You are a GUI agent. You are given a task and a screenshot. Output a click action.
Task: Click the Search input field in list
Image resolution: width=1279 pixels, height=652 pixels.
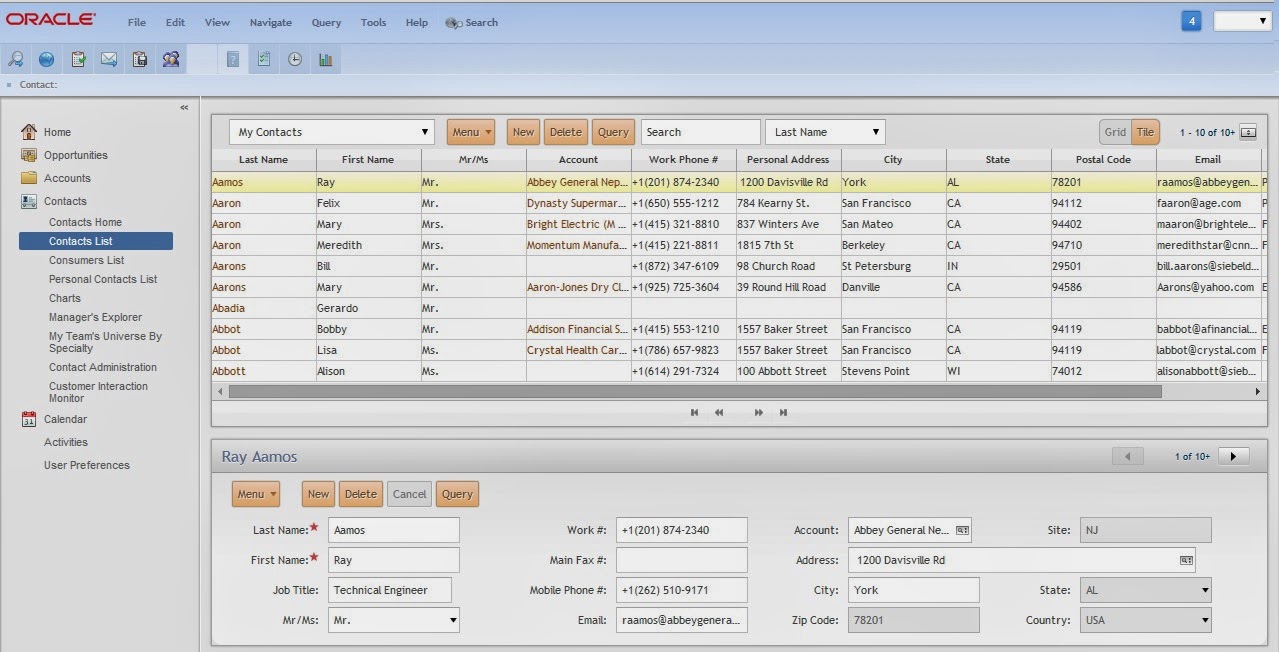coord(701,132)
